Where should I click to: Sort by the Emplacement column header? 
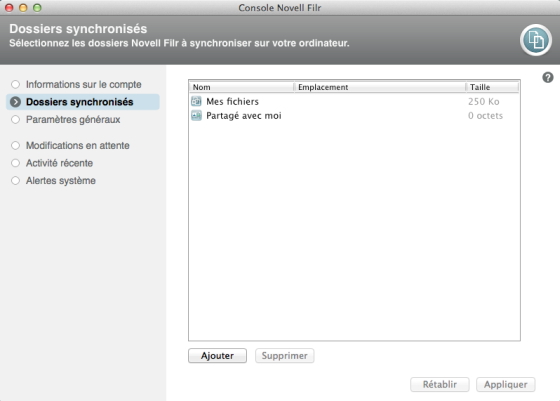(x=380, y=87)
